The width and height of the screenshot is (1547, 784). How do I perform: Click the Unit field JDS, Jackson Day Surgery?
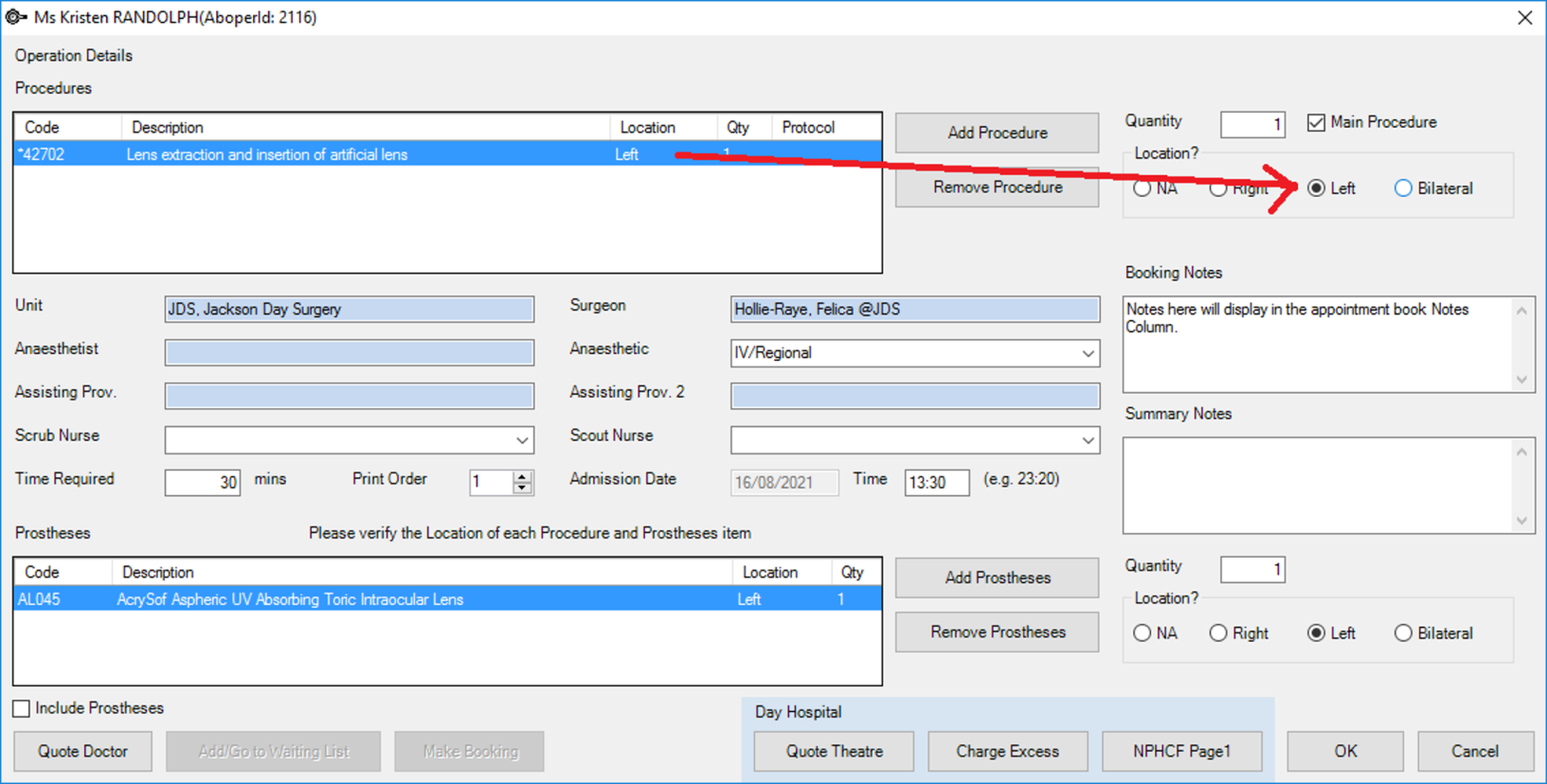(x=350, y=310)
